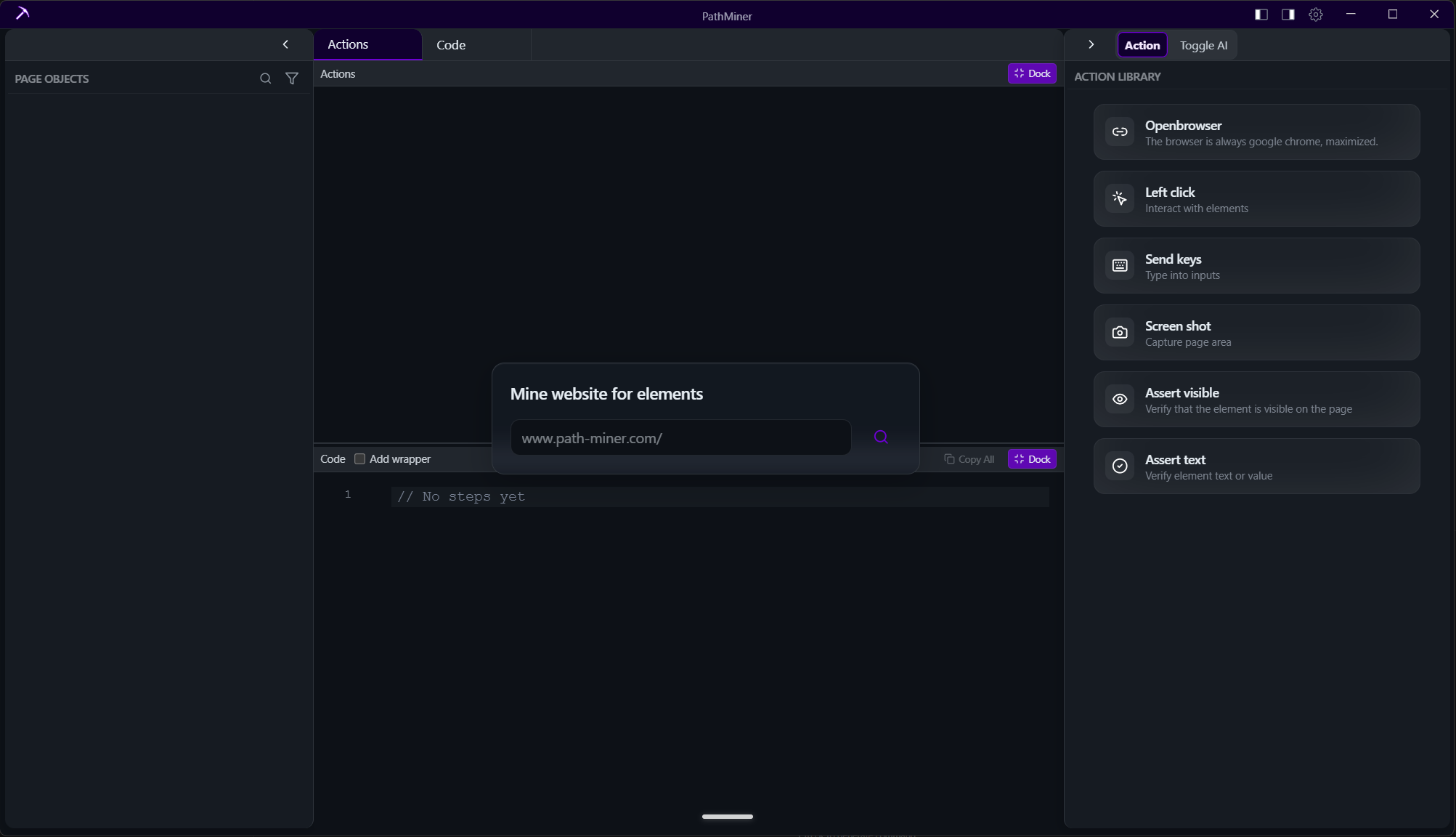Image resolution: width=1456 pixels, height=837 pixels.
Task: Select the Assert text checkmark icon
Action: tap(1120, 466)
